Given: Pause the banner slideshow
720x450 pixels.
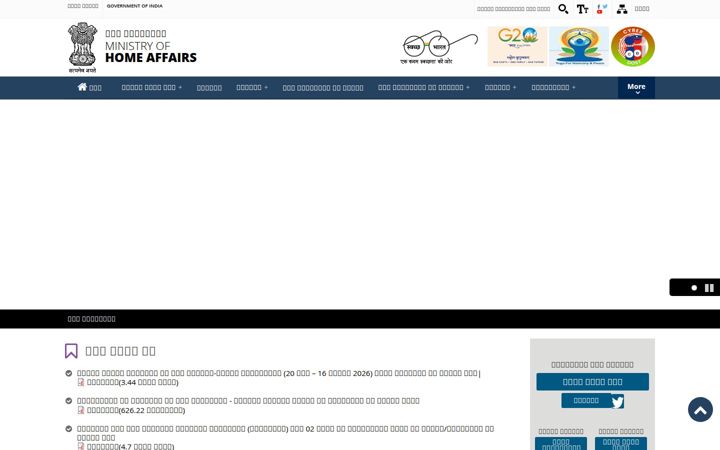Looking at the screenshot, I should (x=709, y=288).
